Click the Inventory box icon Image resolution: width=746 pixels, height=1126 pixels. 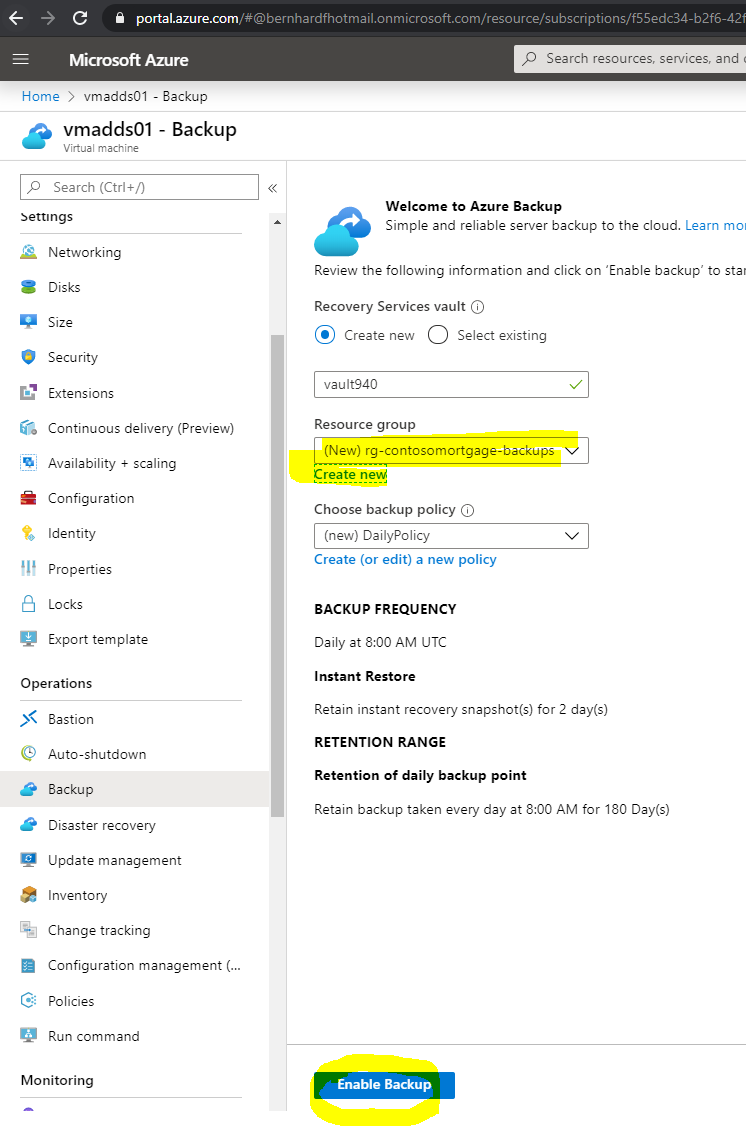[29, 895]
